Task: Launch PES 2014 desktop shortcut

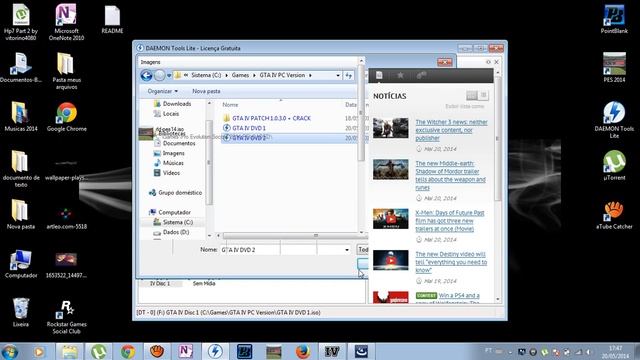Action: coord(614,67)
